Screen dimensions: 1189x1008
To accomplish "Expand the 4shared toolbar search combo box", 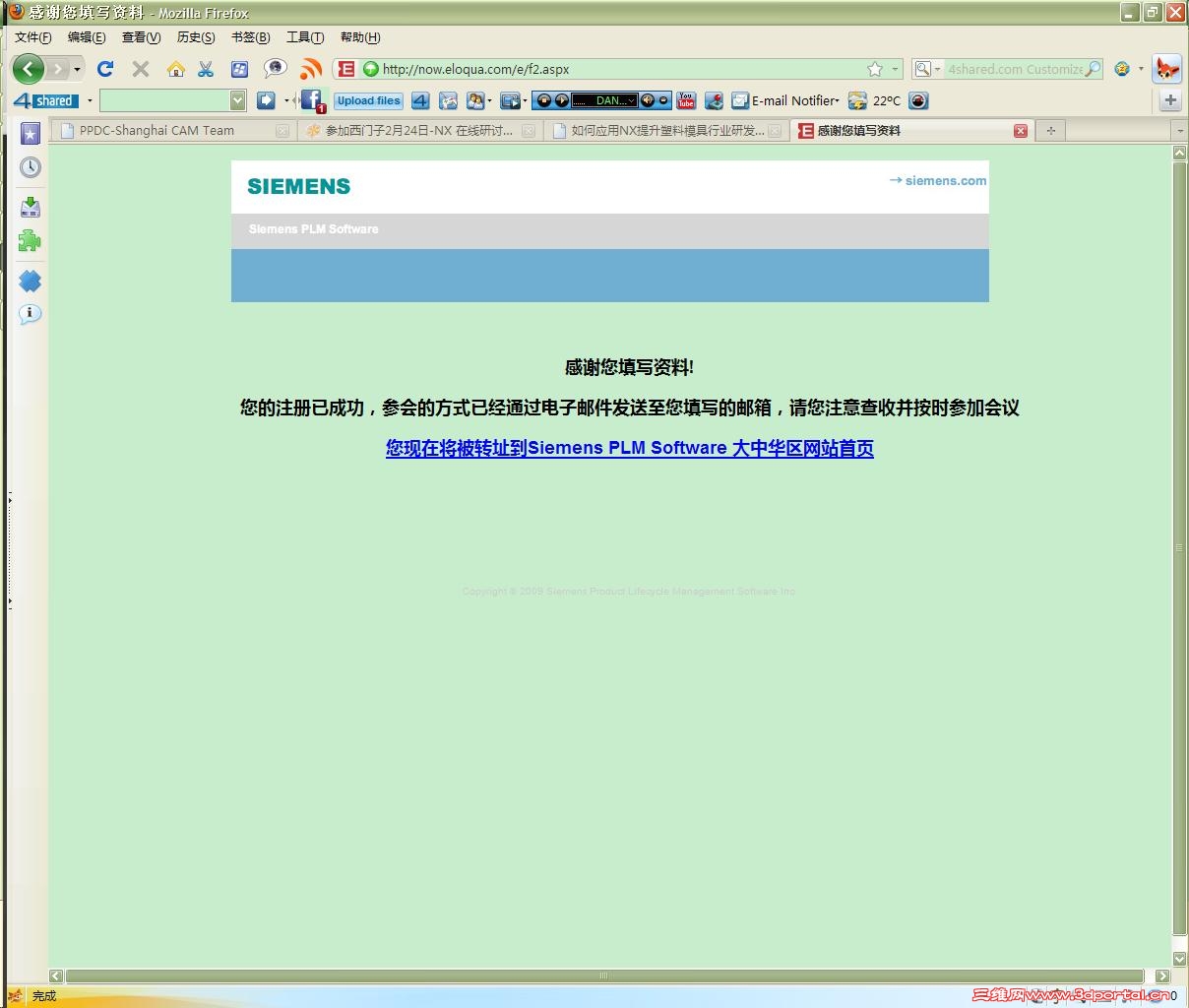I will (237, 100).
